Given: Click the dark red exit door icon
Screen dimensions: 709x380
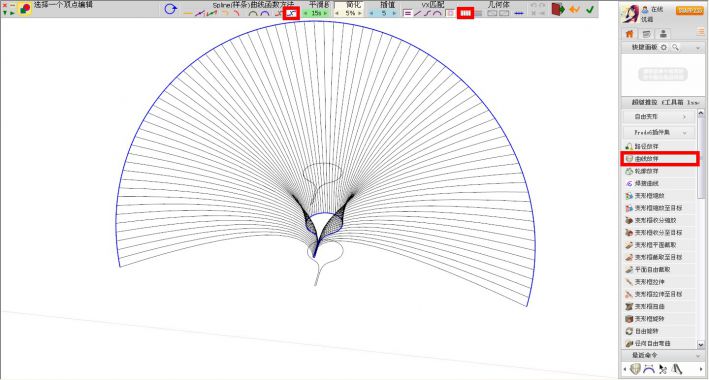Looking at the screenshot, I should click(558, 9).
